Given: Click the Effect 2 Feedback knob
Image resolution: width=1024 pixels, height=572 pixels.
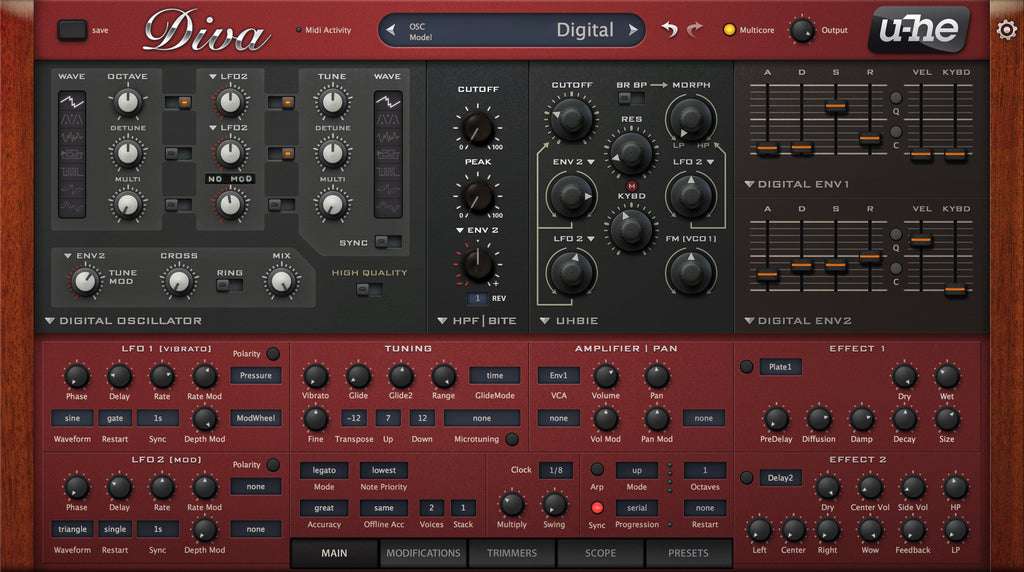Looking at the screenshot, I should click(912, 530).
